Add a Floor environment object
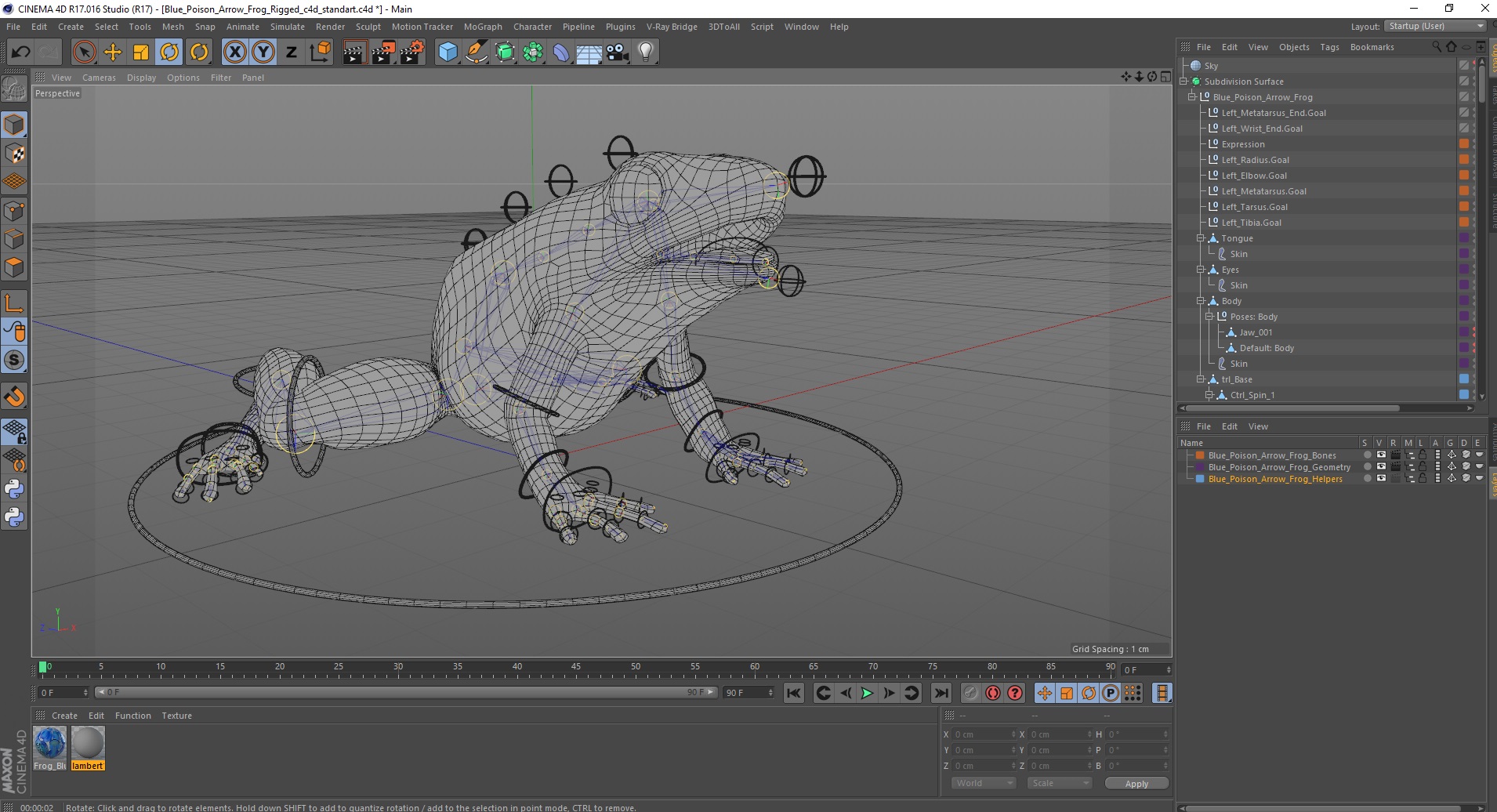 [589, 53]
